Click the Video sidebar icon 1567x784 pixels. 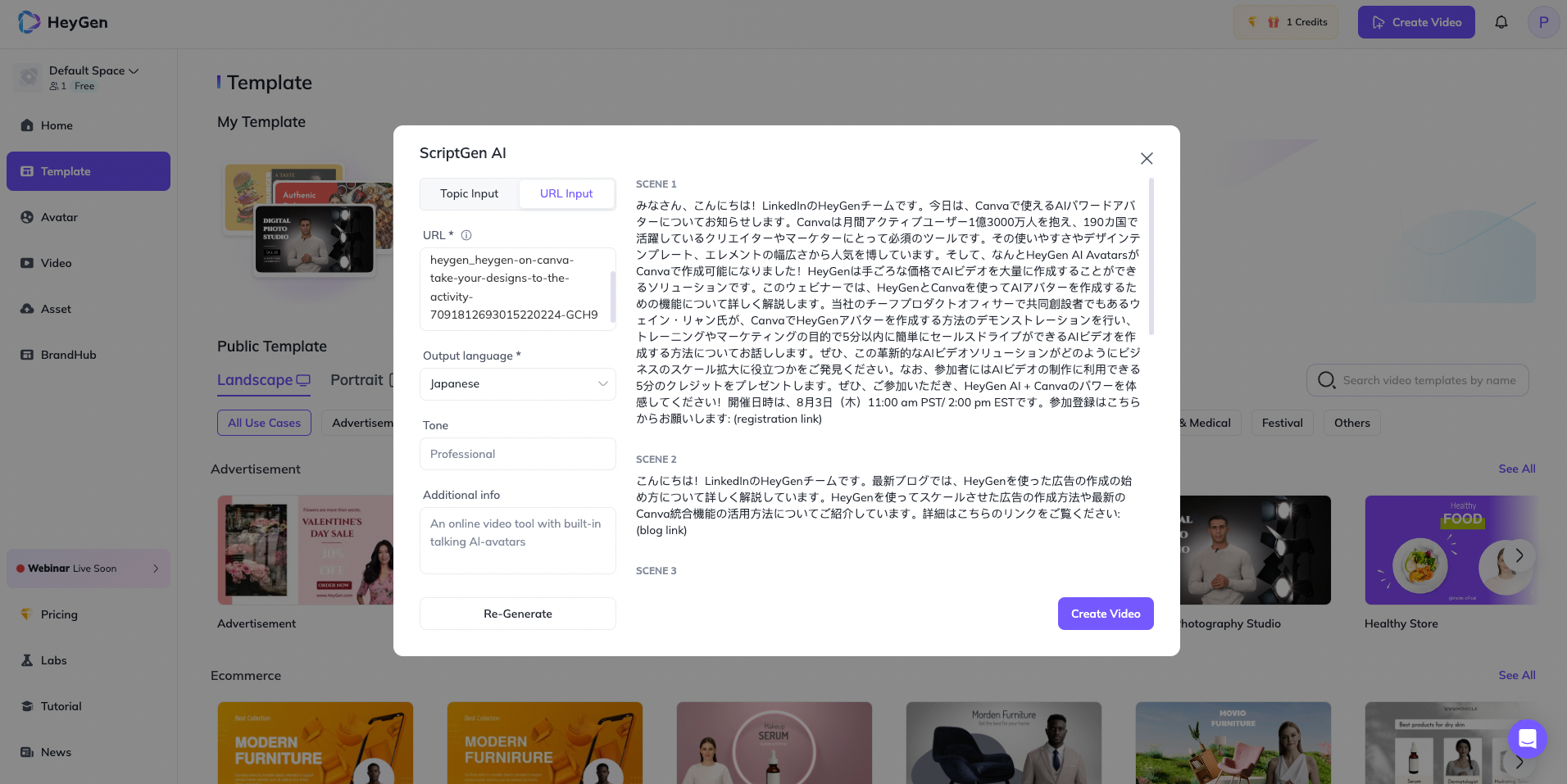point(27,263)
